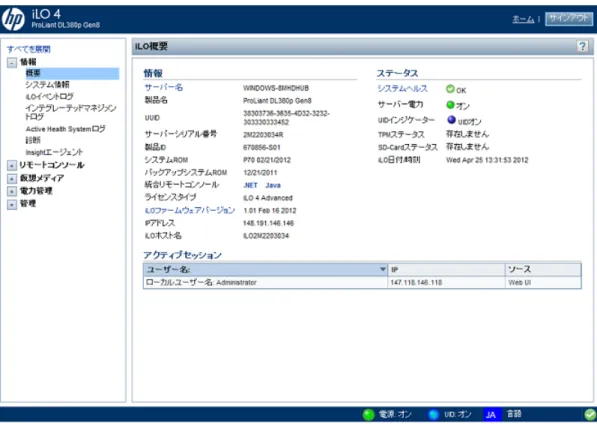Click the green system health OK icon

coord(450,89)
